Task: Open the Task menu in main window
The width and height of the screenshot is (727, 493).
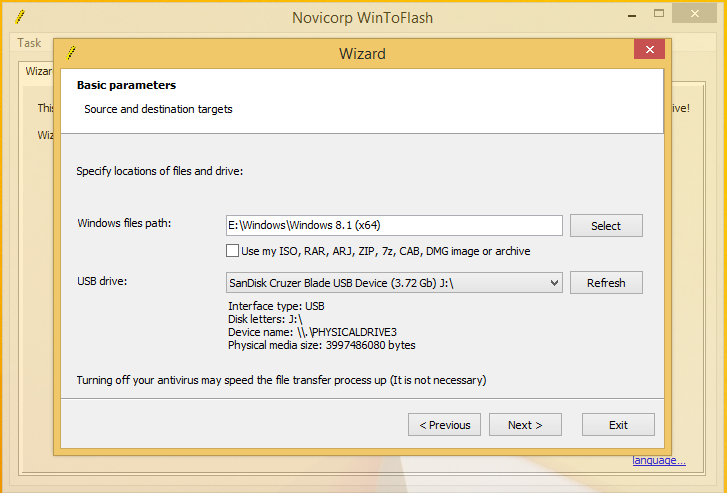Action: pos(29,43)
